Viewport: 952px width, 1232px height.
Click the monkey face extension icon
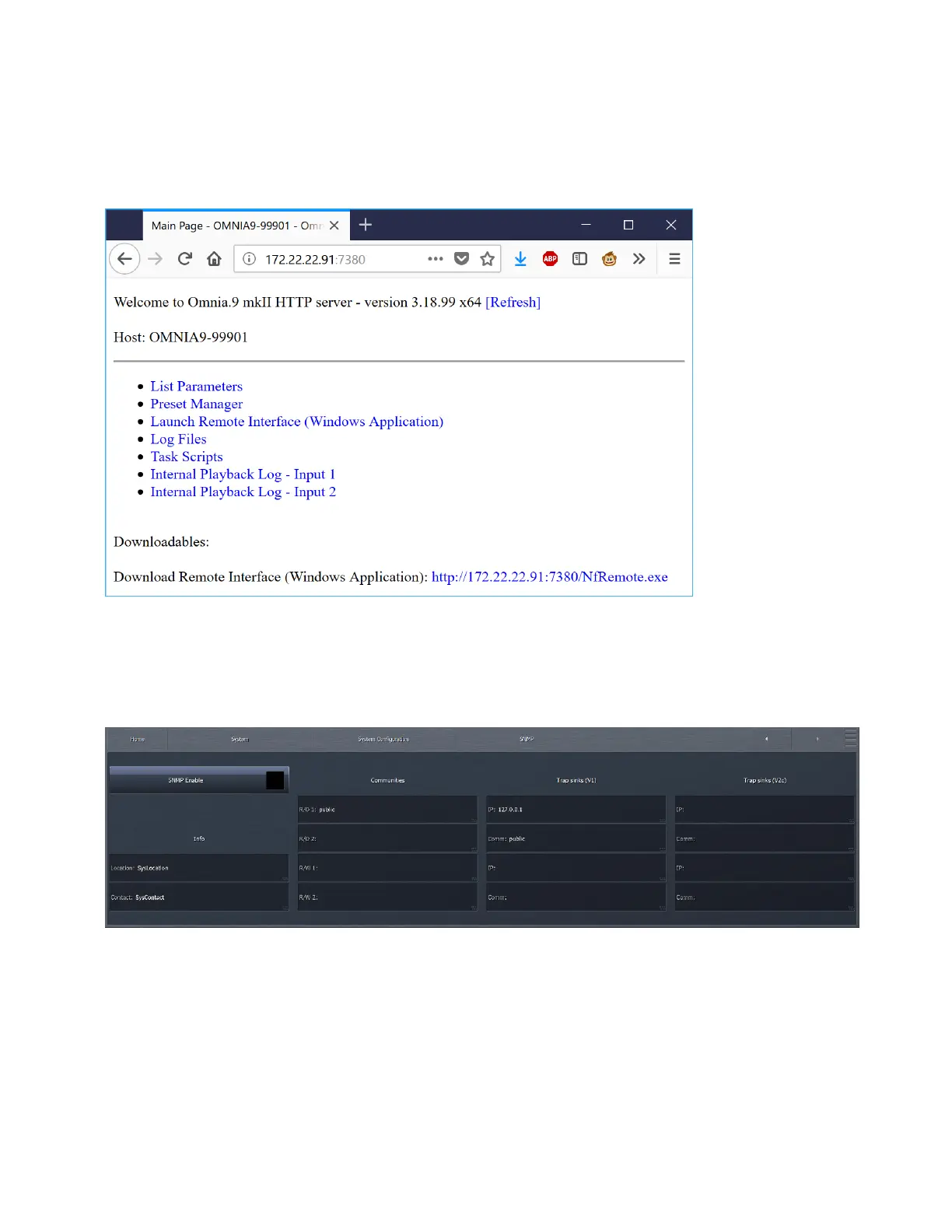(609, 259)
